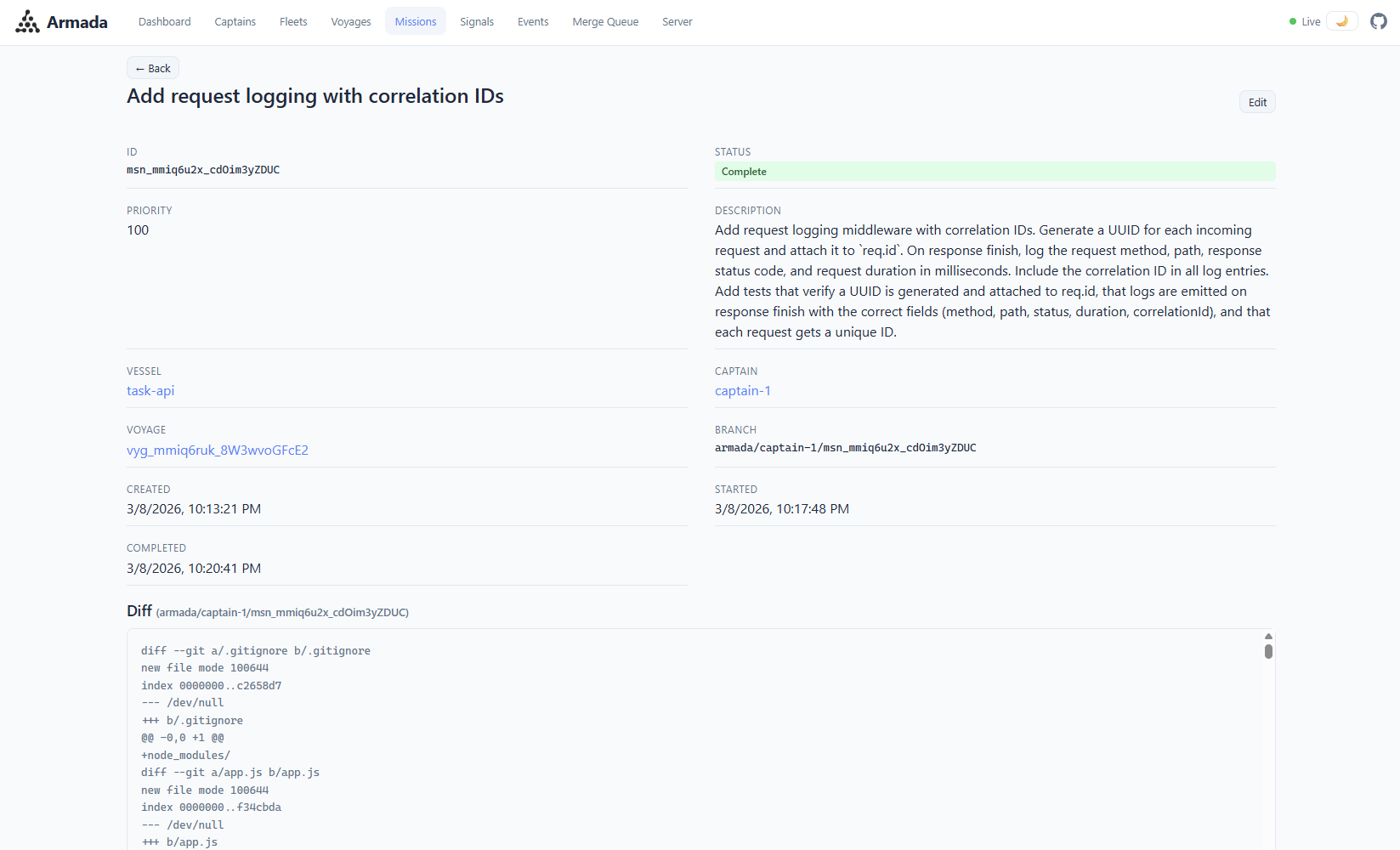Click the Armada logo icon

28,22
